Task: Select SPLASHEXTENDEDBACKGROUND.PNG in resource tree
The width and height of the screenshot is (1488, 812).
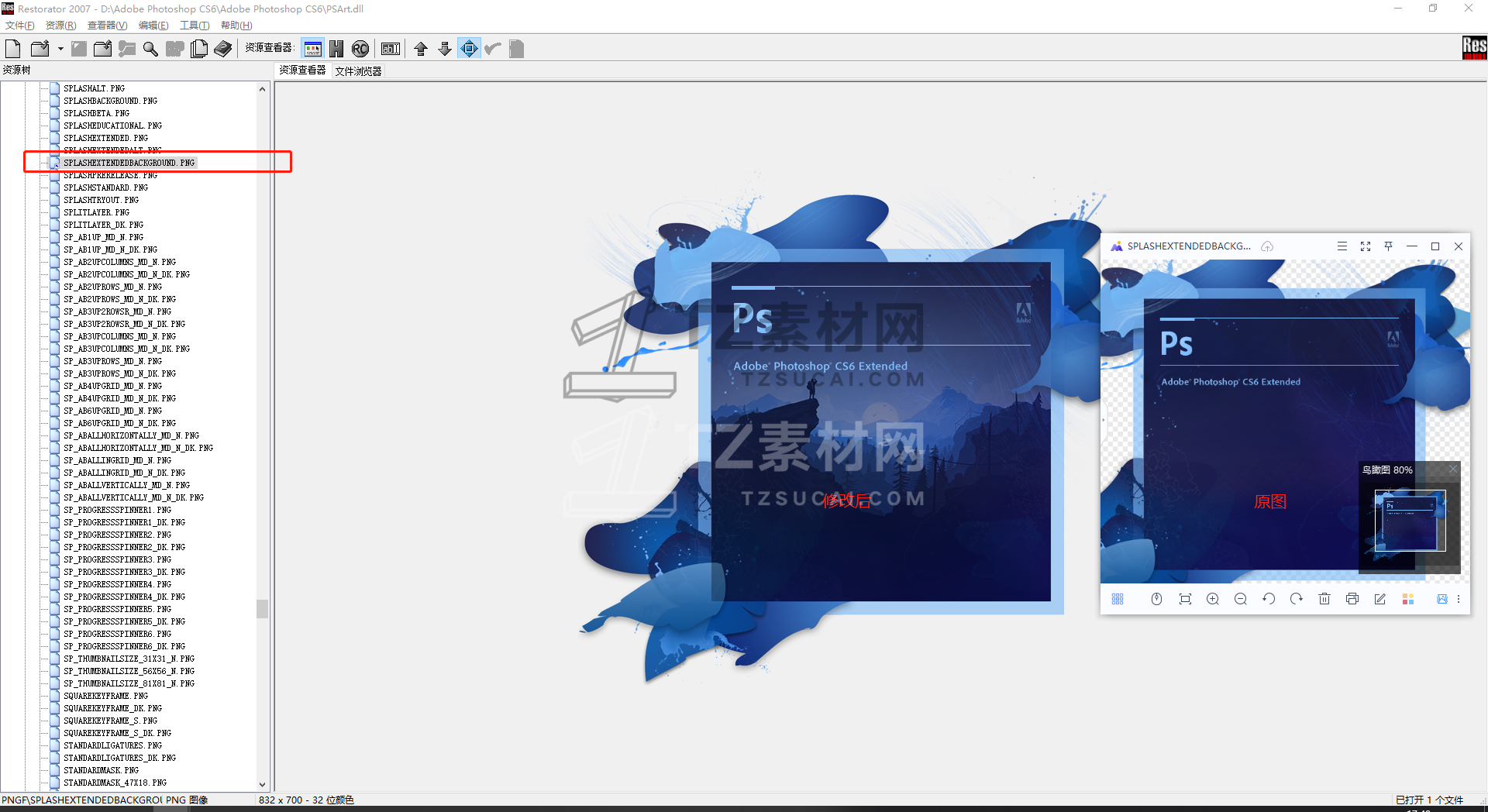Action: coord(129,163)
